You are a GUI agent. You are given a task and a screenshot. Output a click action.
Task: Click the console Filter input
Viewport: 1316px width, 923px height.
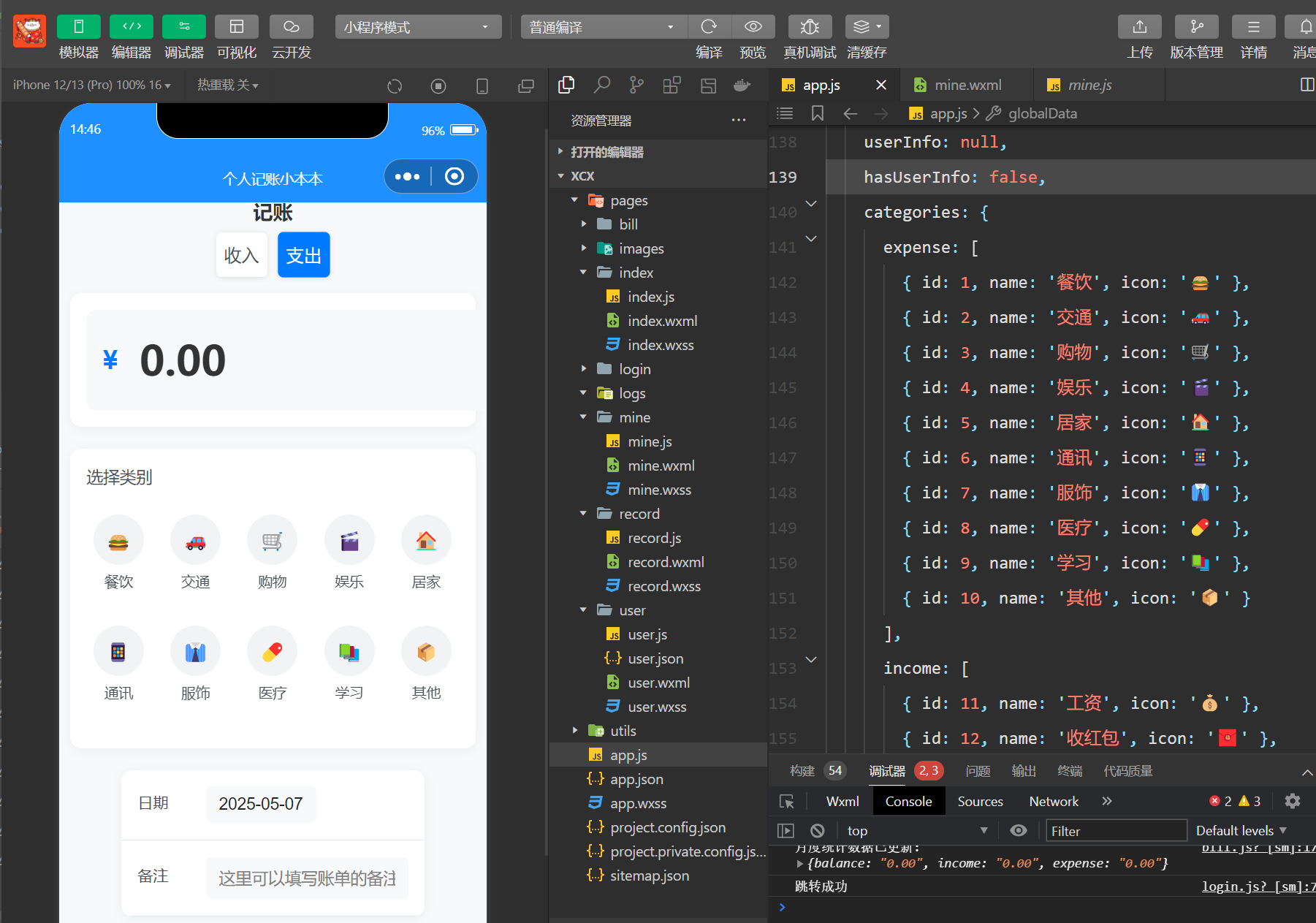coord(1116,831)
